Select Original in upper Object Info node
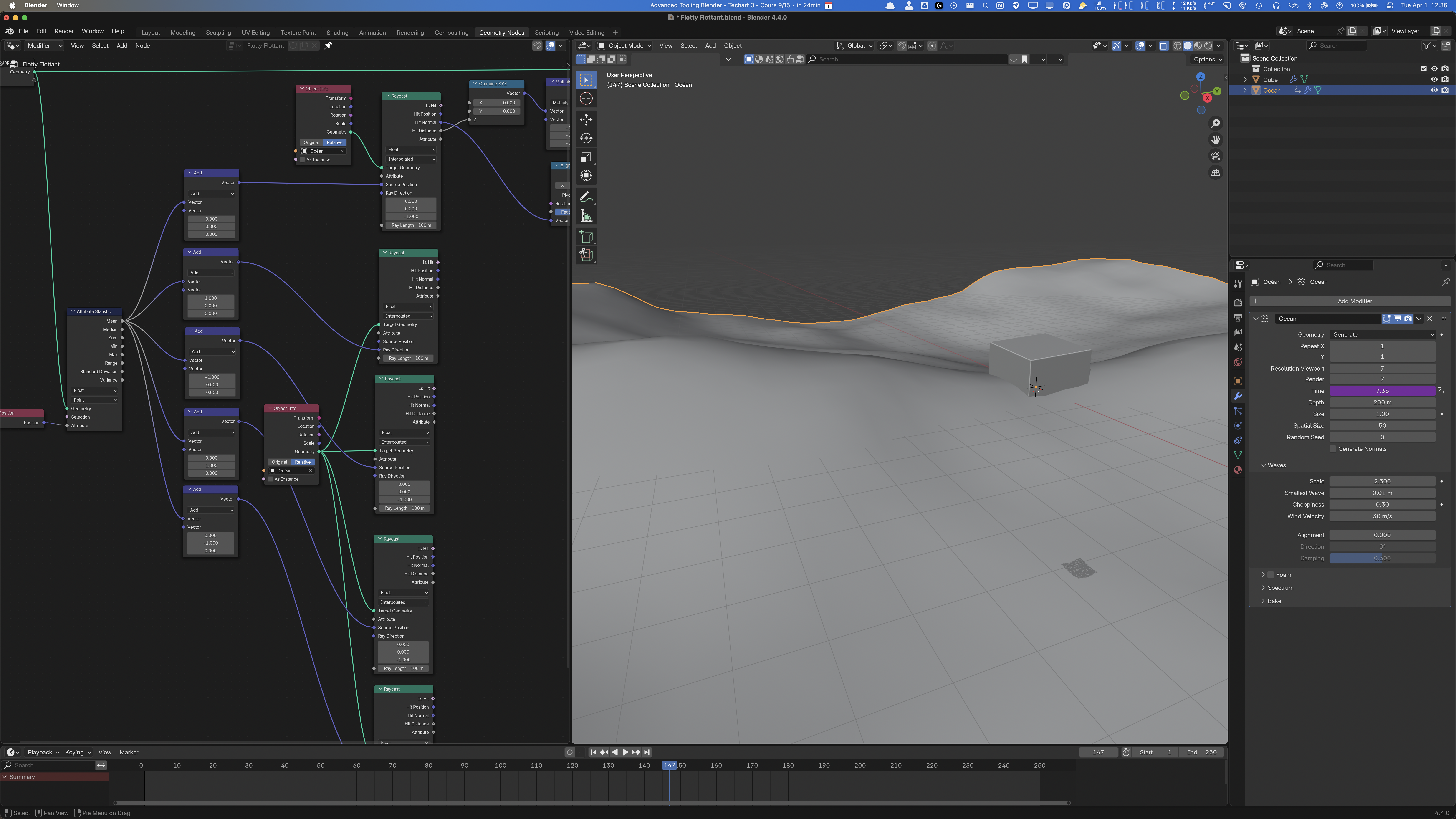The width and height of the screenshot is (1456, 819). (x=311, y=142)
